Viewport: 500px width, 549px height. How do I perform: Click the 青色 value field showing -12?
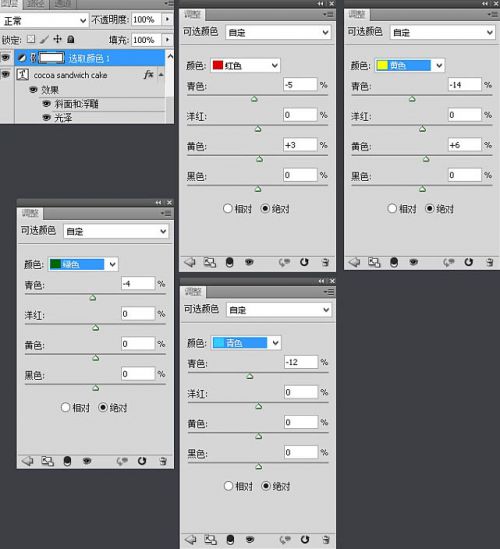click(301, 362)
